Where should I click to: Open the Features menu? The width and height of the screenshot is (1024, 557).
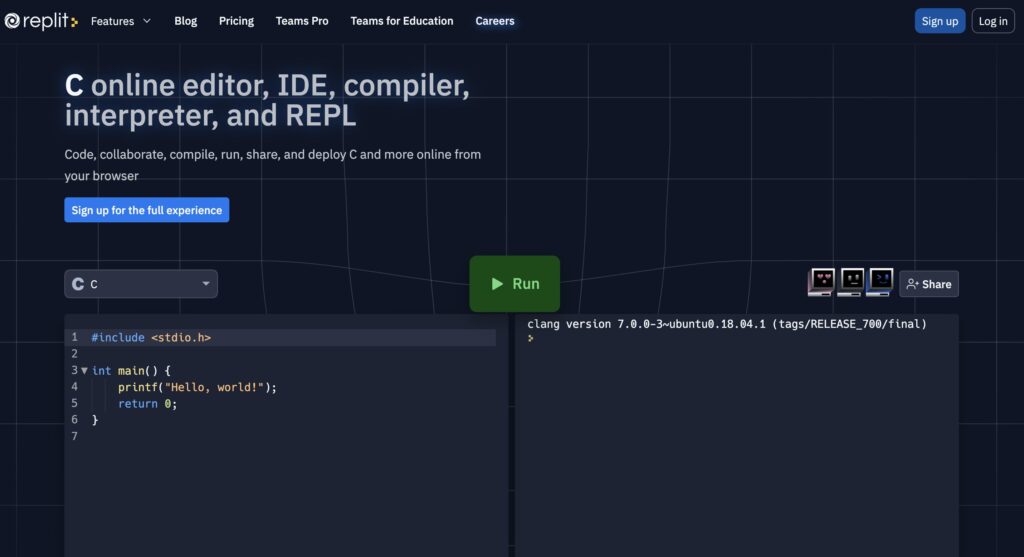121,21
